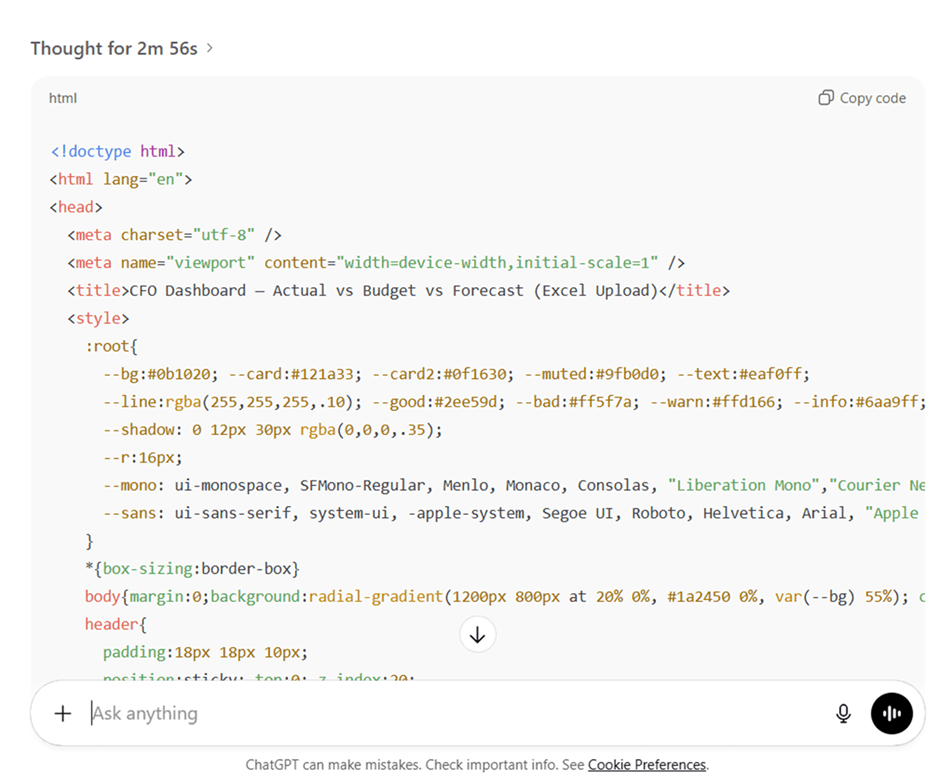This screenshot has width=940, height=777.
Task: Click the '--bg:#0b1020' color value
Action: 157,374
